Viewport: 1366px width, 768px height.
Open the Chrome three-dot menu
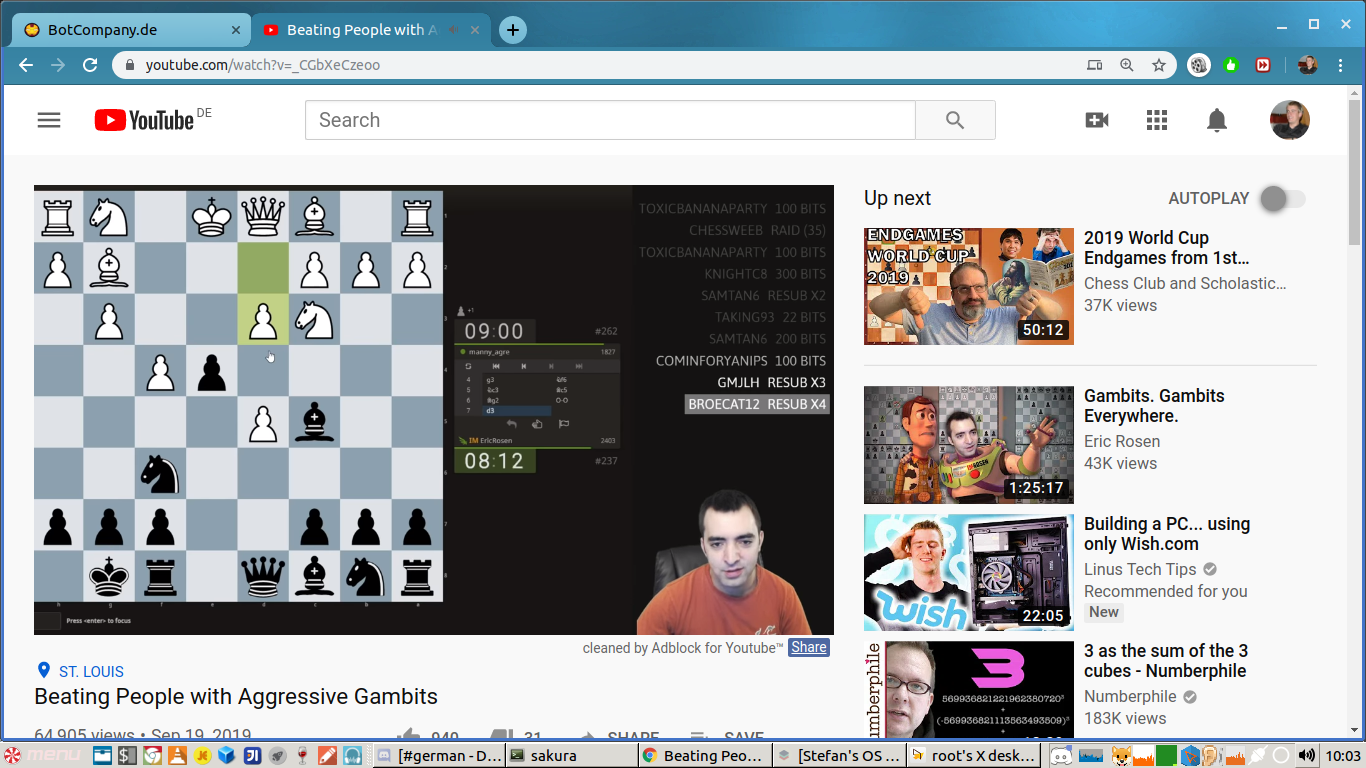pyautogui.click(x=1342, y=65)
